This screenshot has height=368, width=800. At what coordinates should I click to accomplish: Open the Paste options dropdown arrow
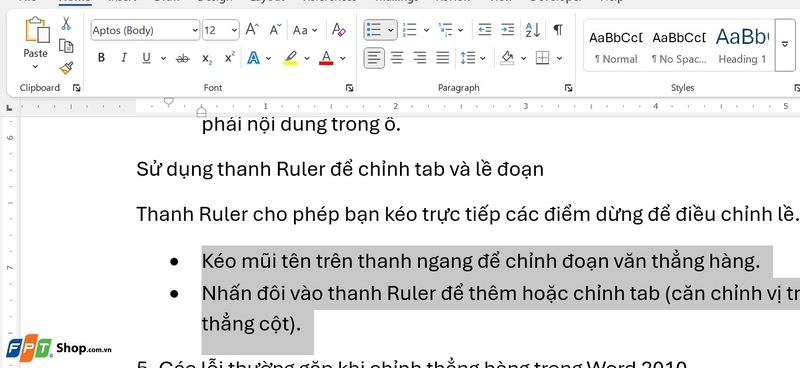click(35, 67)
